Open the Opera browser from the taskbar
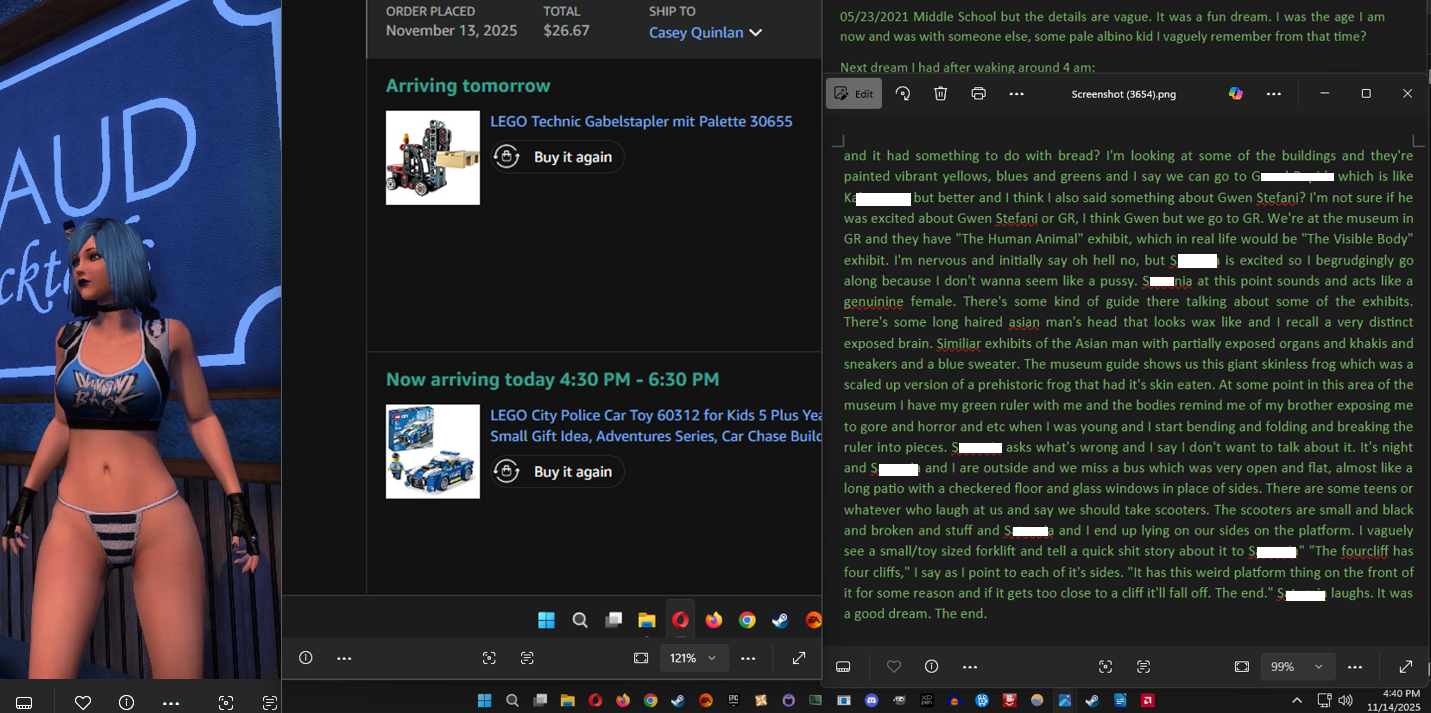This screenshot has height=713, width=1431. click(595, 701)
